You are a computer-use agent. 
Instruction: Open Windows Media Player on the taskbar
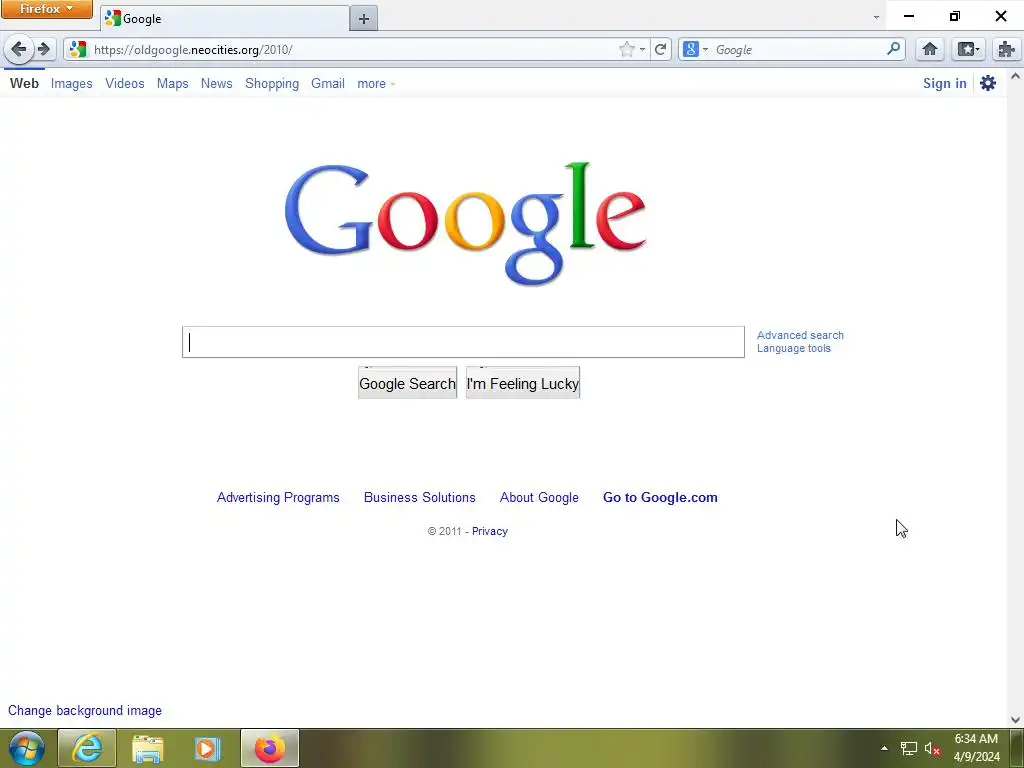[x=208, y=748]
